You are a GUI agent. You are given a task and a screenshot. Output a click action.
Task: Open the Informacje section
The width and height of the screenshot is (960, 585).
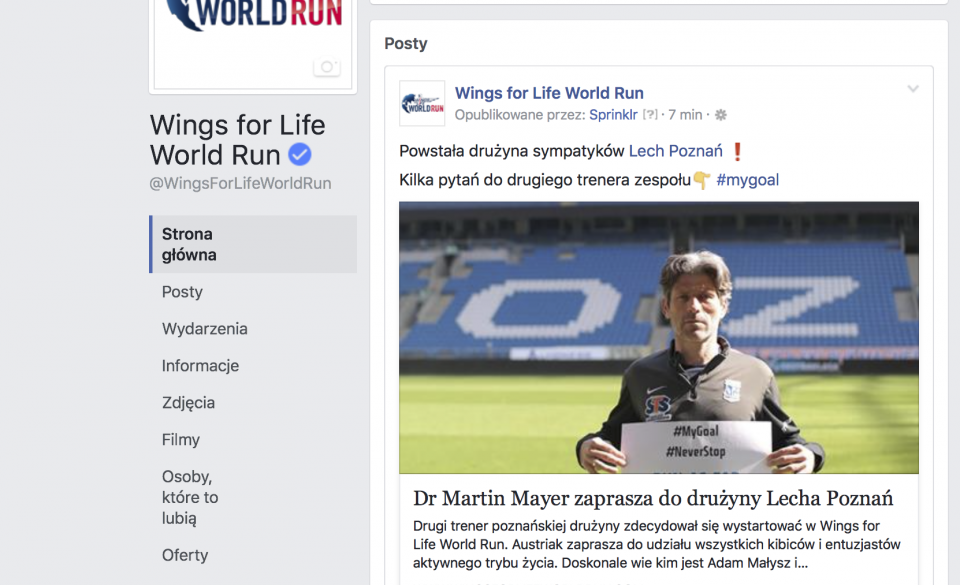point(200,366)
